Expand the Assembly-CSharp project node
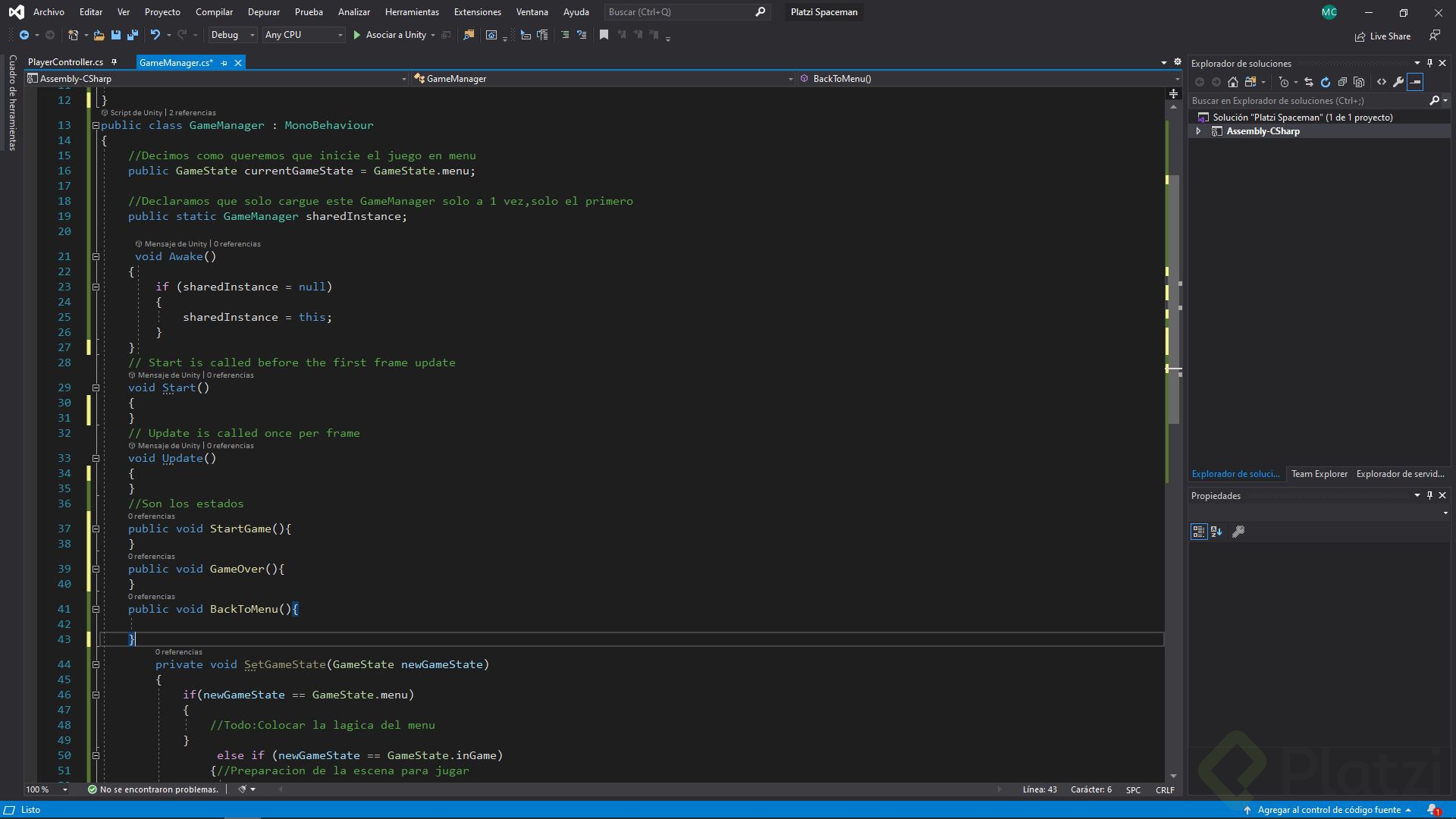 pos(1198,131)
